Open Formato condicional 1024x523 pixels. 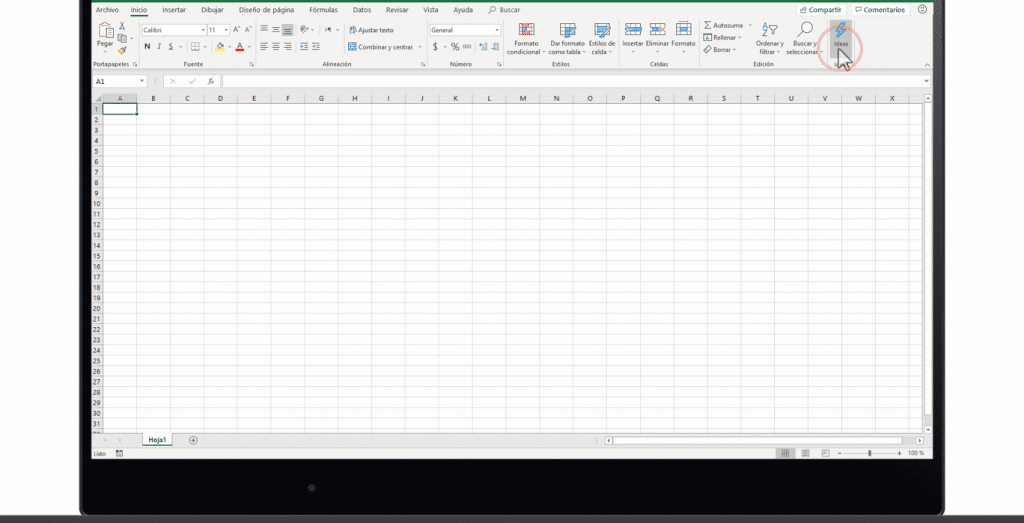526,39
